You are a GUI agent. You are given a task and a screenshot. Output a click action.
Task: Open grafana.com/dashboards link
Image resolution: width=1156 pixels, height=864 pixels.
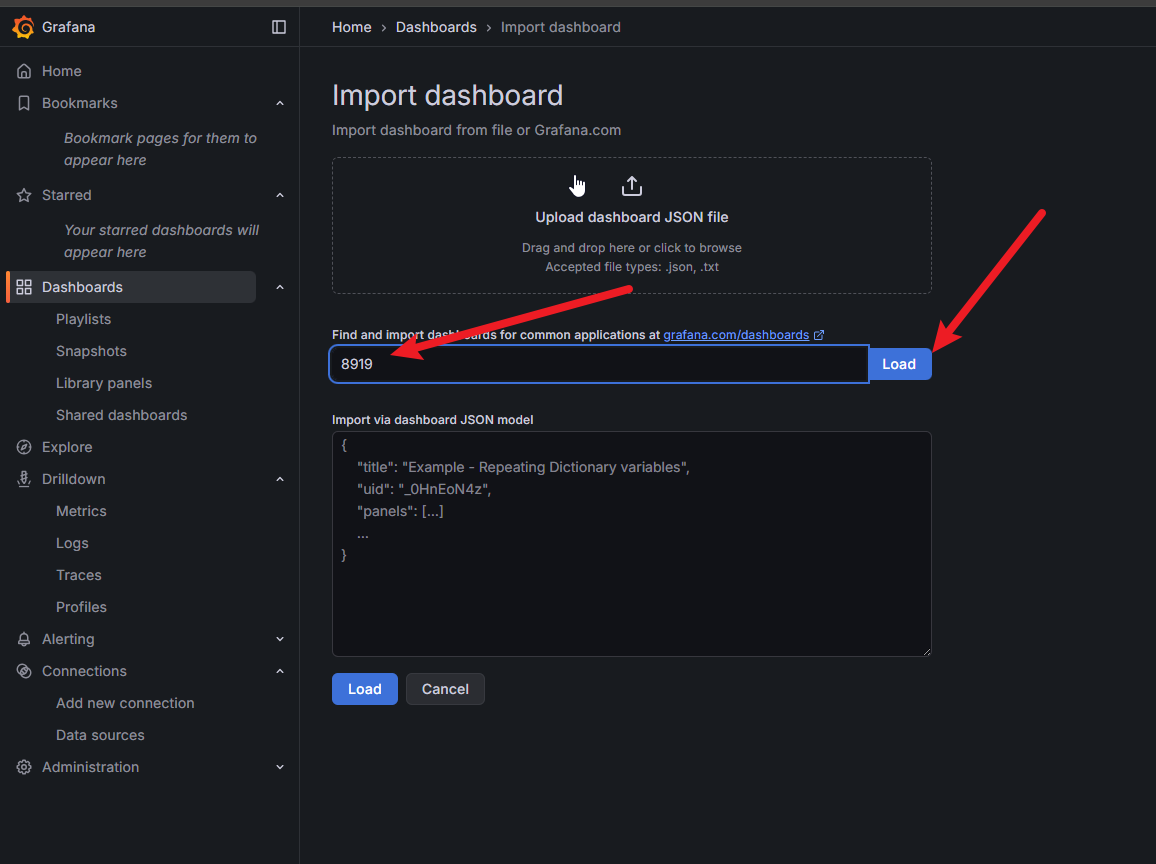click(736, 335)
